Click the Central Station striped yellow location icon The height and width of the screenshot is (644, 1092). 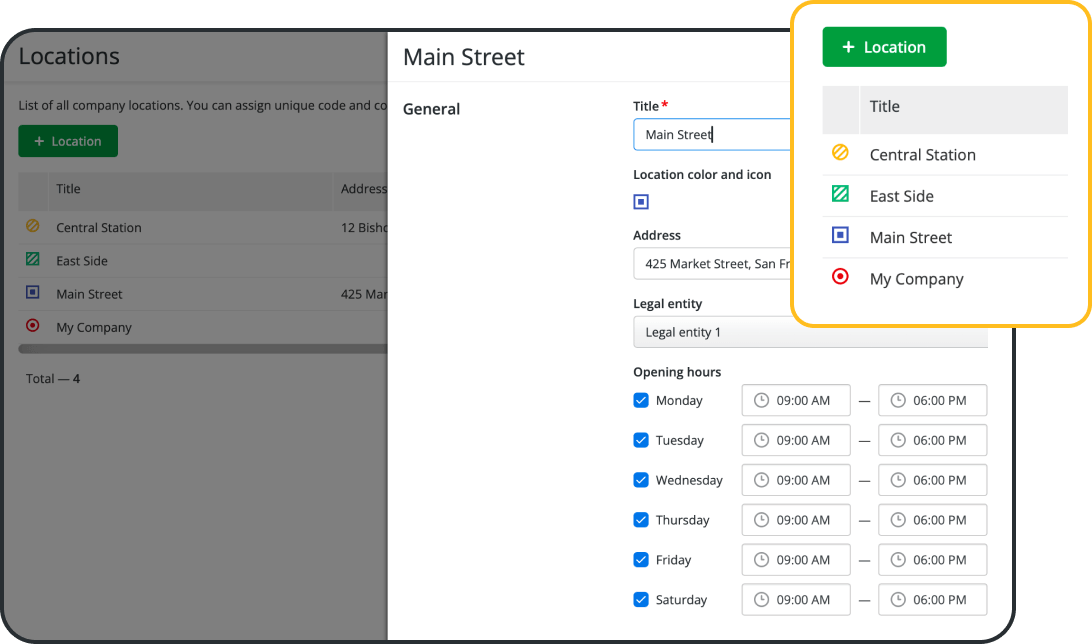click(x=31, y=227)
